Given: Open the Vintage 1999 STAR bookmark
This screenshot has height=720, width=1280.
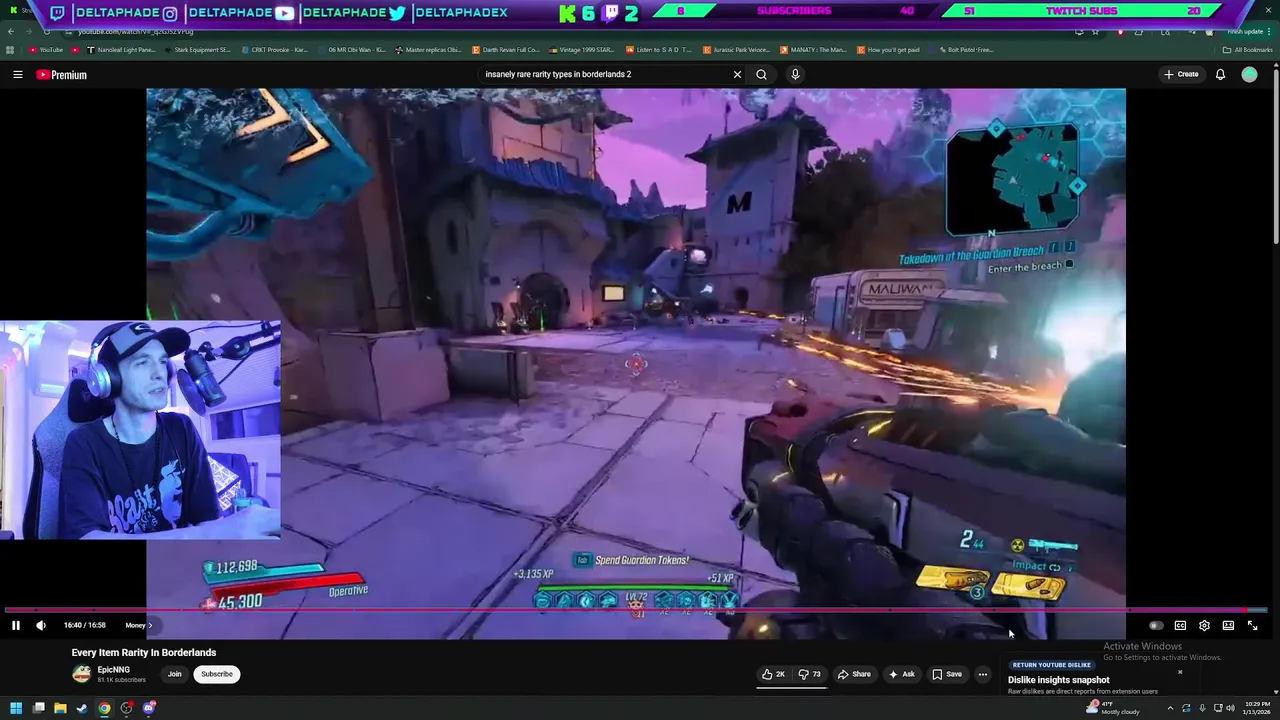Looking at the screenshot, I should tap(582, 50).
